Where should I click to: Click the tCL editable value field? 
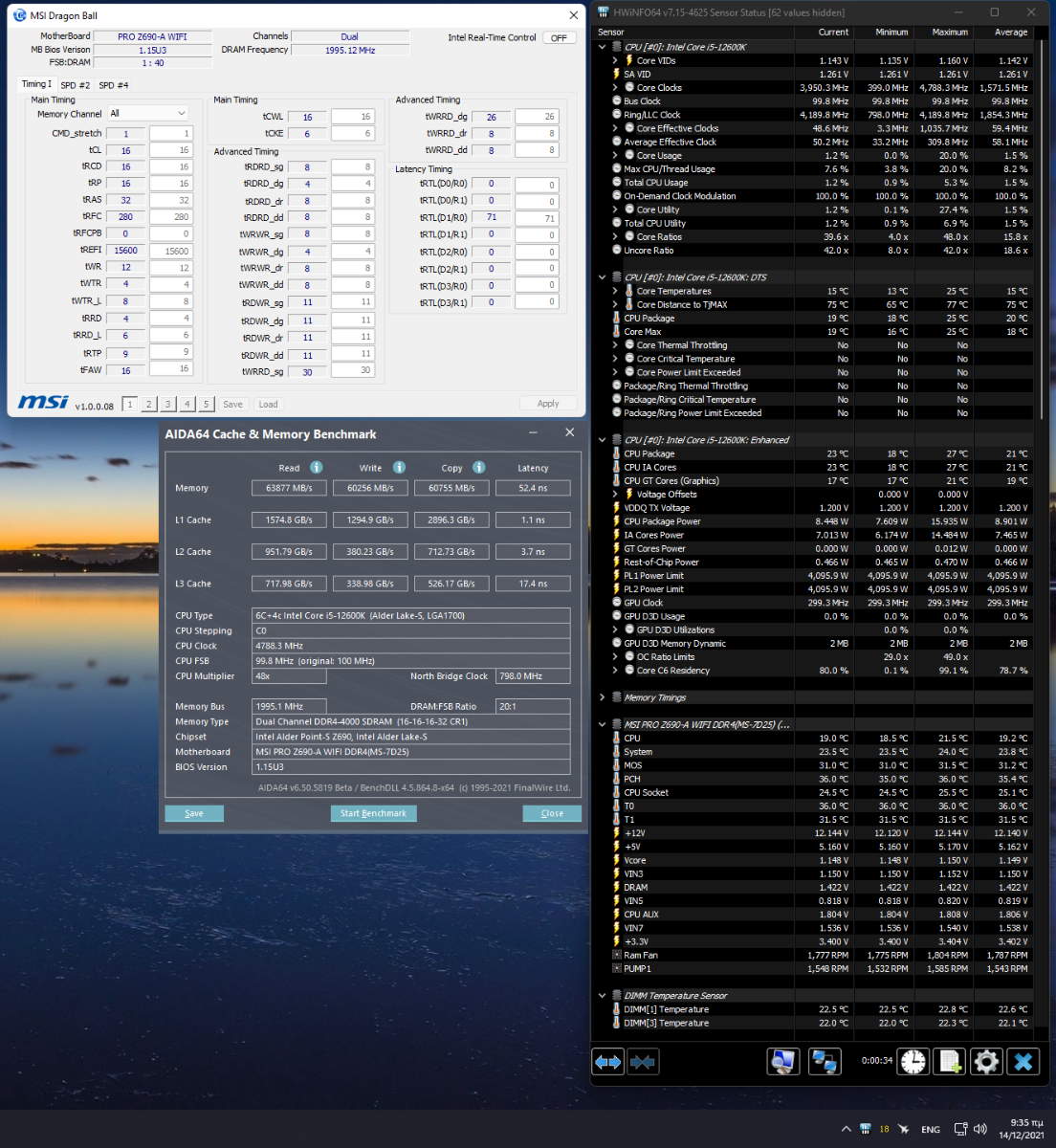[x=171, y=150]
